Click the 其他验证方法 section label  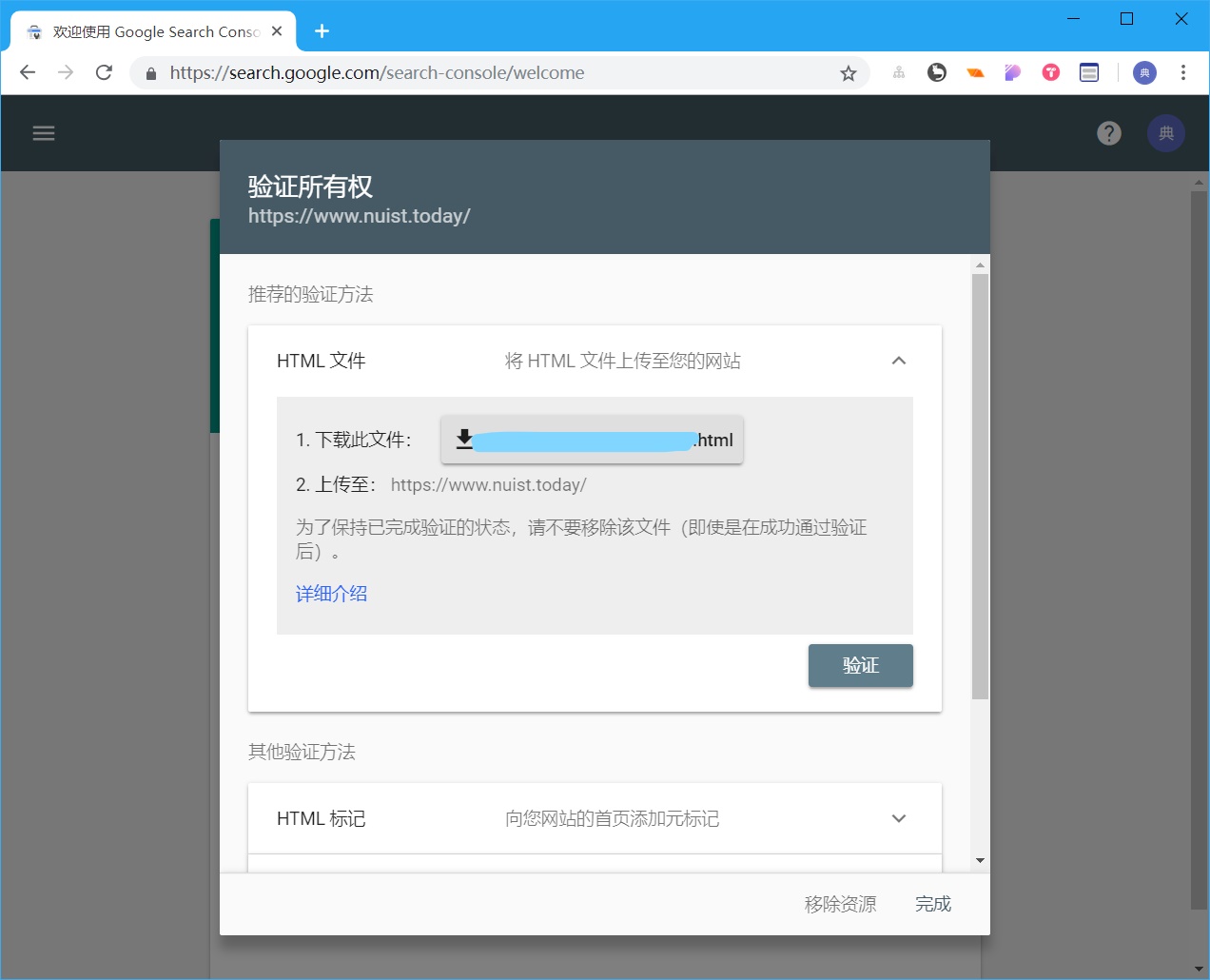pyautogui.click(x=302, y=752)
